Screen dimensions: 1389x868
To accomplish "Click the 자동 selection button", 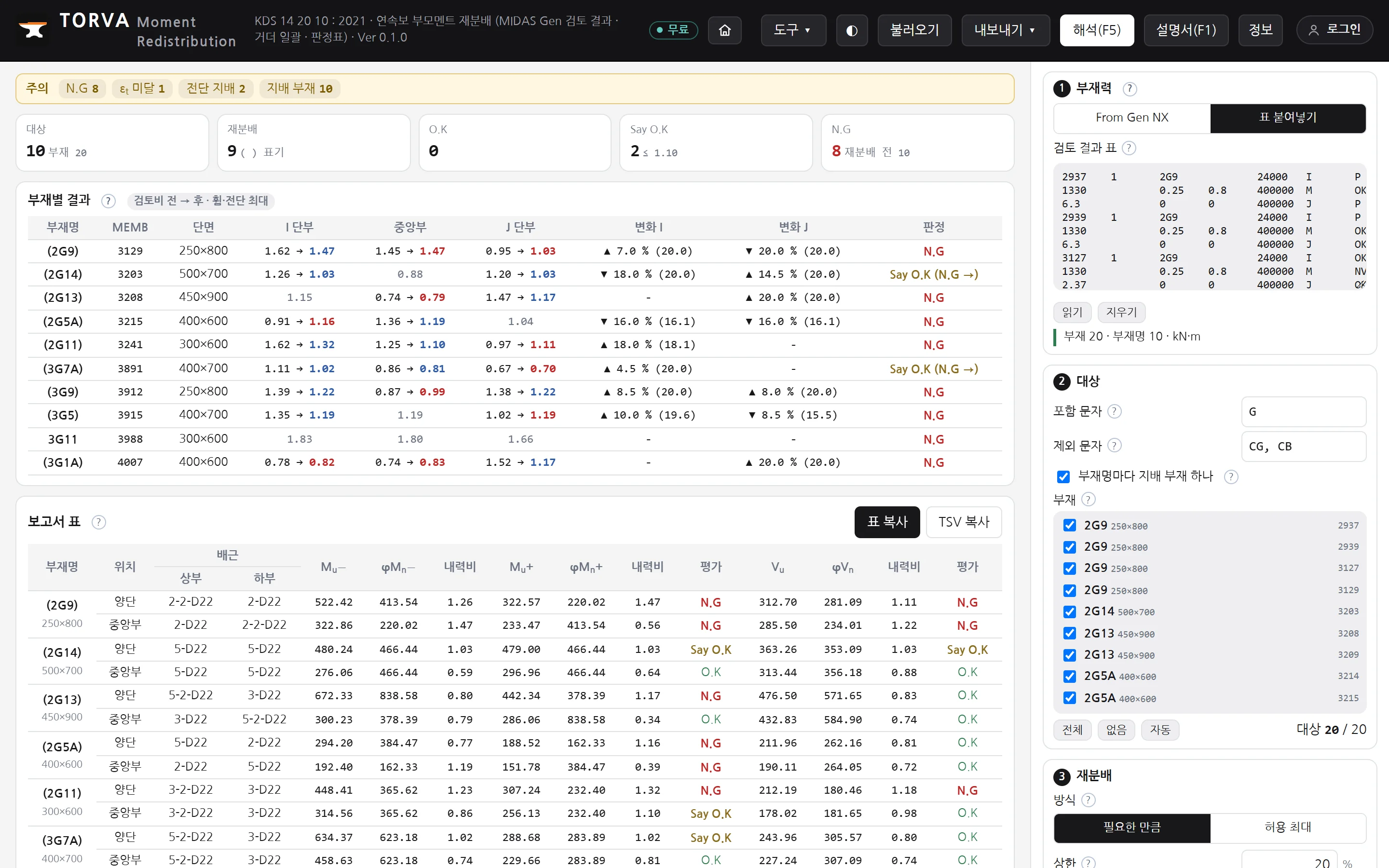I will pyautogui.click(x=1160, y=730).
